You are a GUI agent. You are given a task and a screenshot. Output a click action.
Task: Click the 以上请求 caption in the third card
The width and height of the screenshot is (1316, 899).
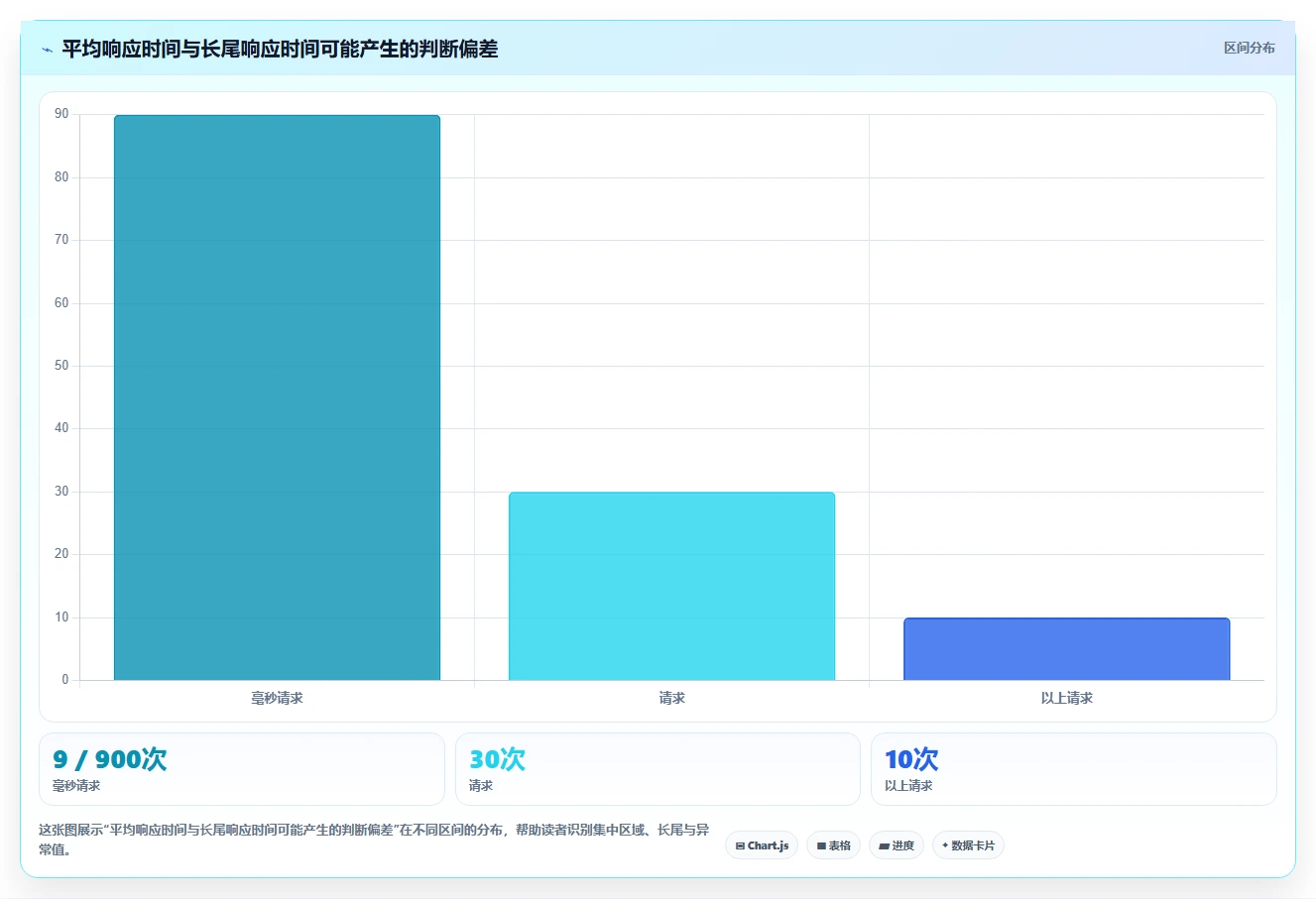(908, 786)
